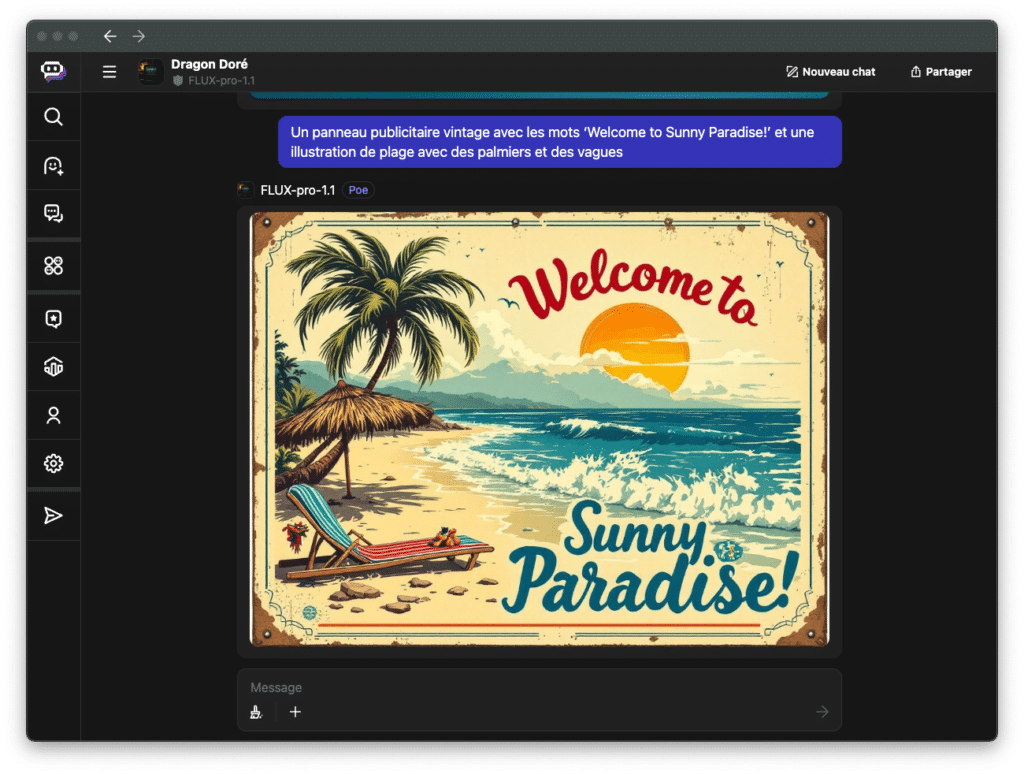Click the FLUX-pro-1.1 bot name above image
The width and height of the screenshot is (1024, 774).
297,190
